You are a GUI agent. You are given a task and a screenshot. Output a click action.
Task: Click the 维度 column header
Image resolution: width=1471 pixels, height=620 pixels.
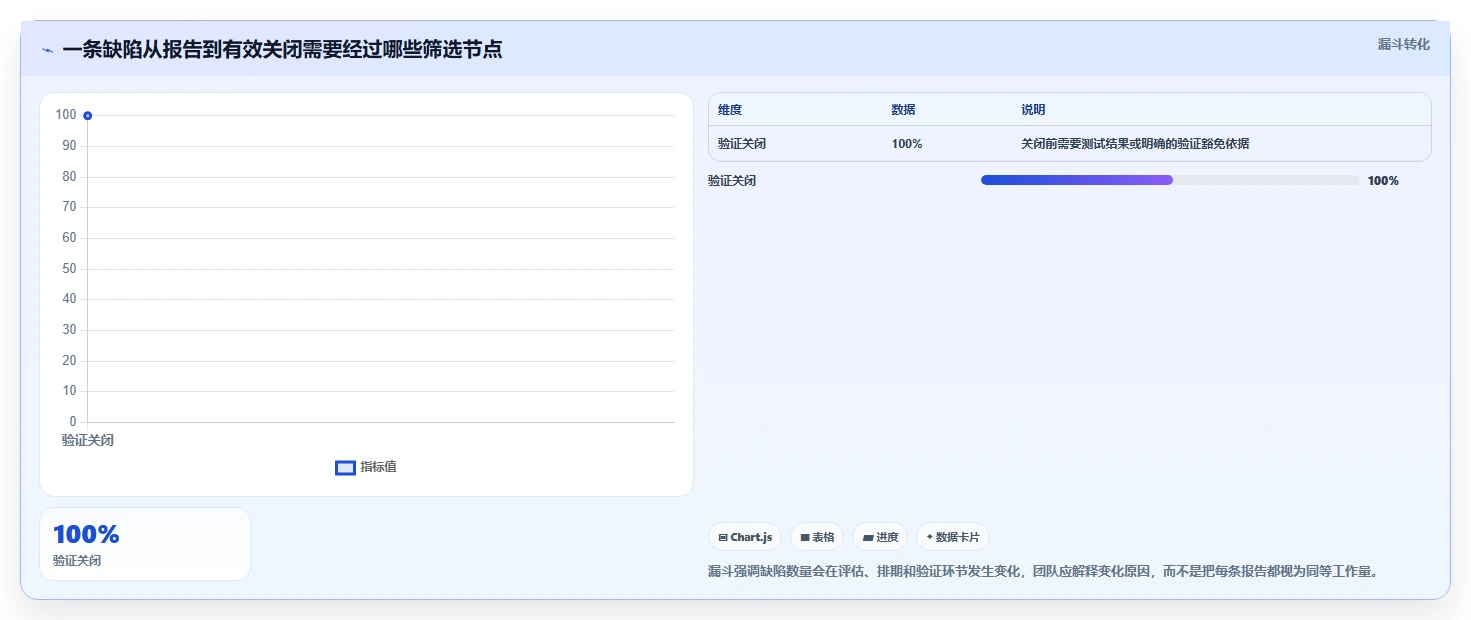(730, 110)
